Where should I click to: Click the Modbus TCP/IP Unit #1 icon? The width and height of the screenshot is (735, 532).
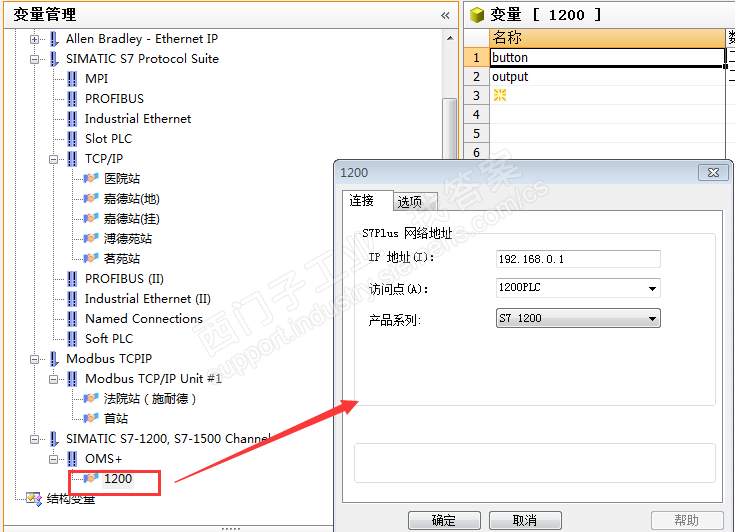[x=72, y=379]
